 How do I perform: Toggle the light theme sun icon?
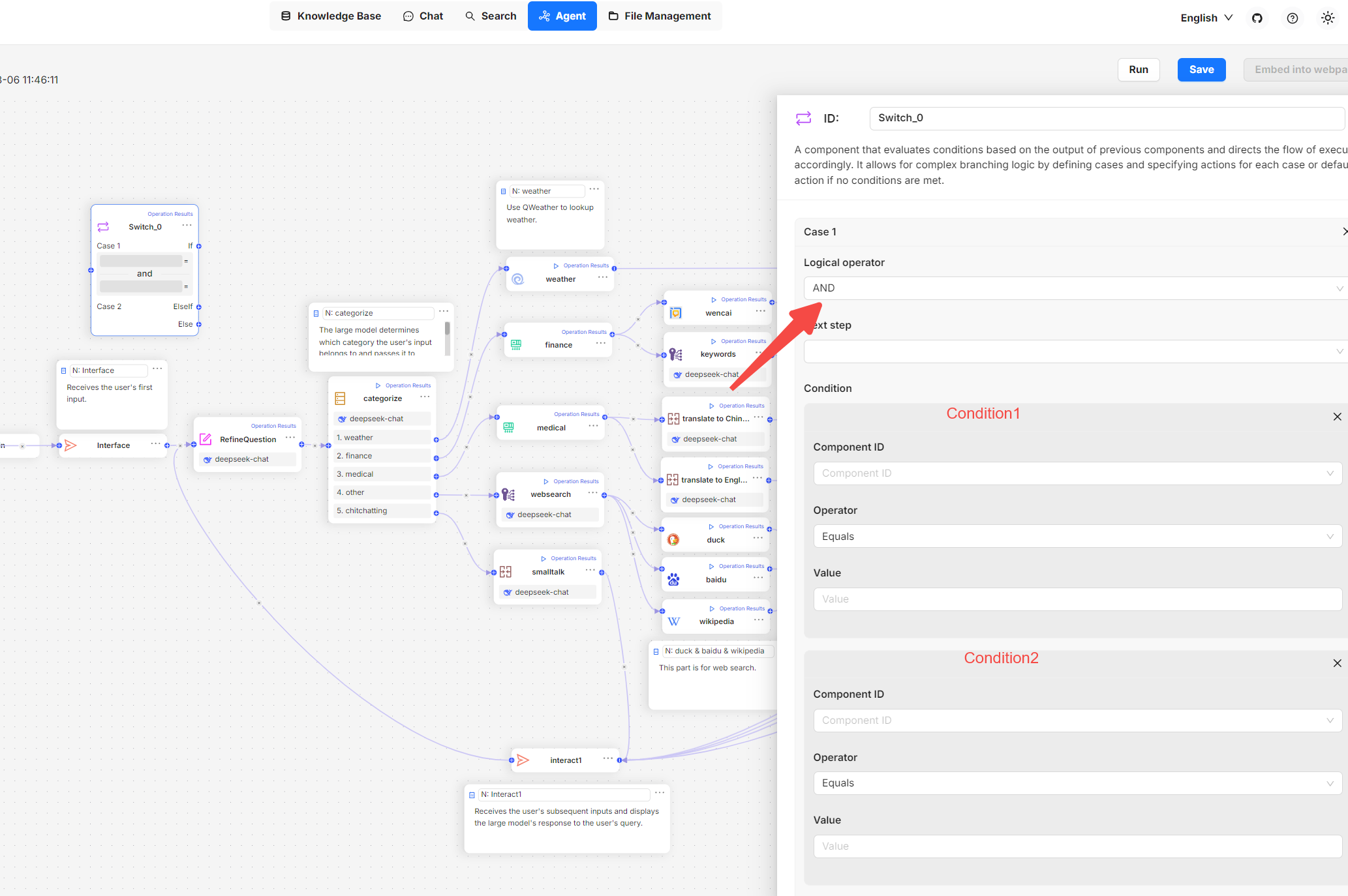1327,18
